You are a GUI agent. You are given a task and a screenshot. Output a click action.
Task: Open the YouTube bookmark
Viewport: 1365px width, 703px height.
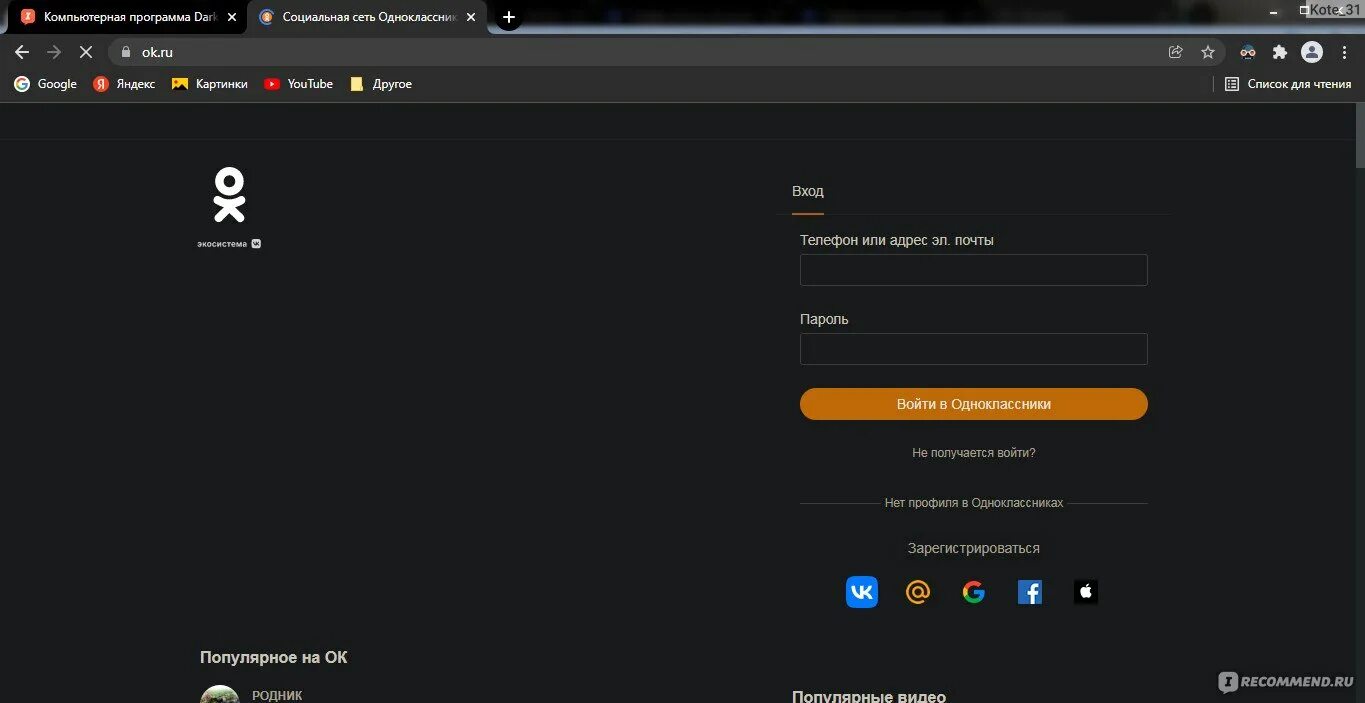[x=298, y=84]
